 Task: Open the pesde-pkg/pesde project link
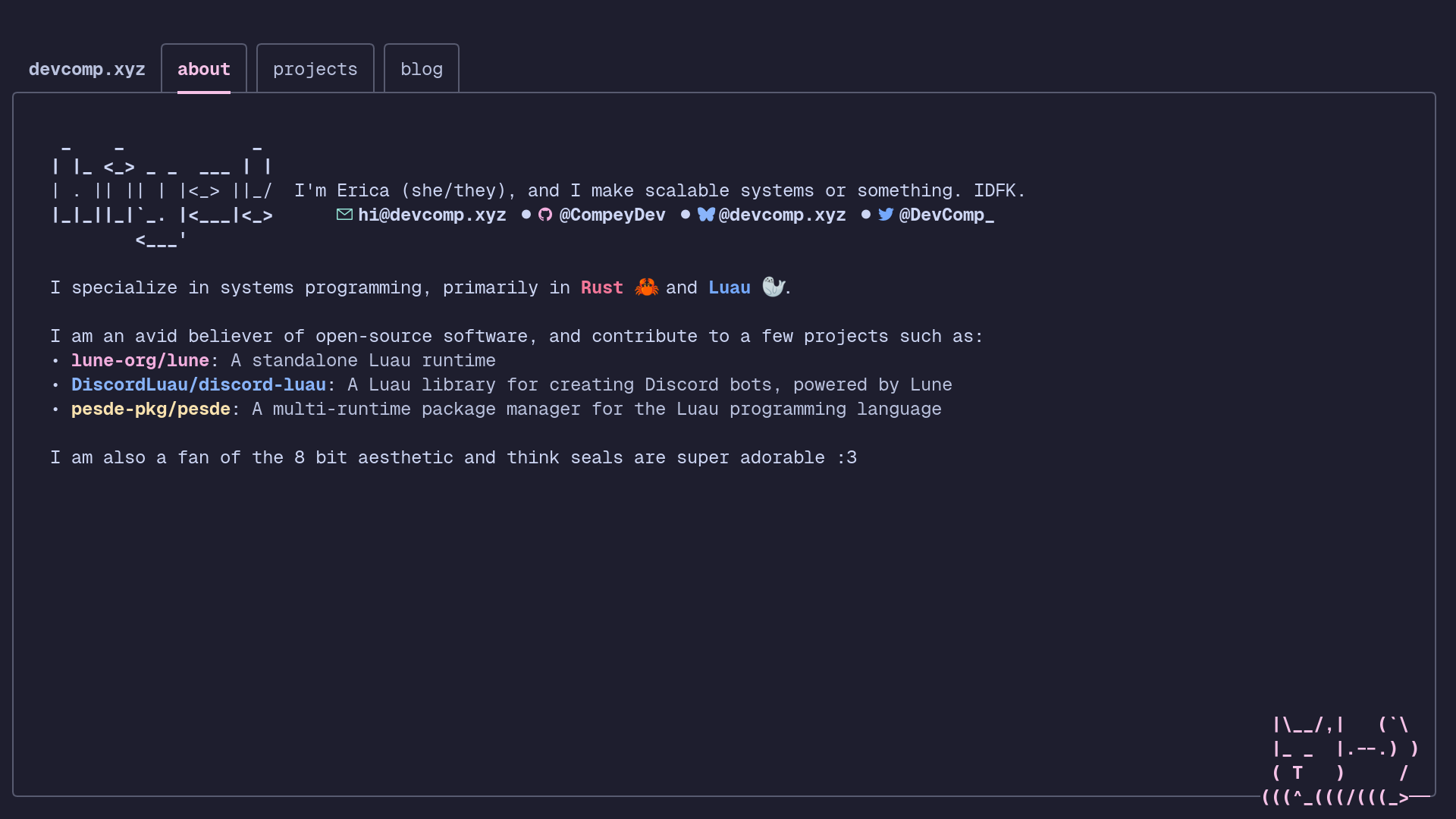(151, 409)
